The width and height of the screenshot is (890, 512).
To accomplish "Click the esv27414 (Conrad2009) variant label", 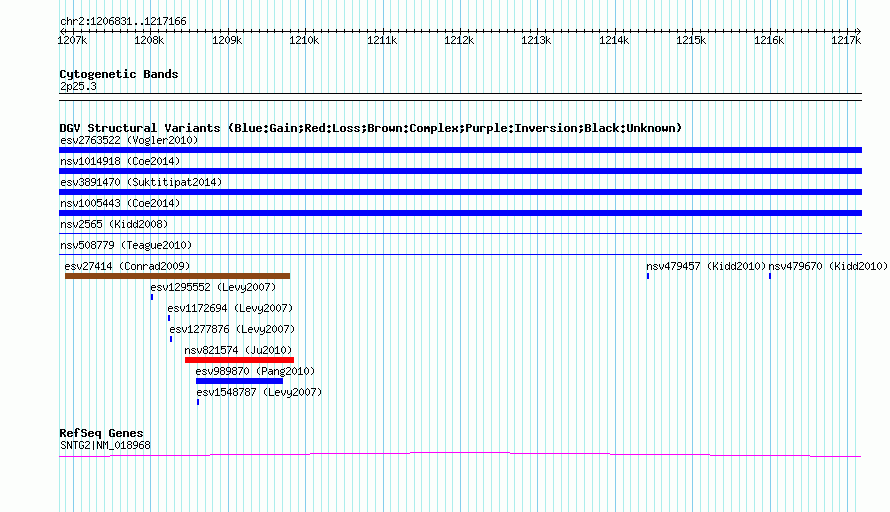I will pos(127,266).
